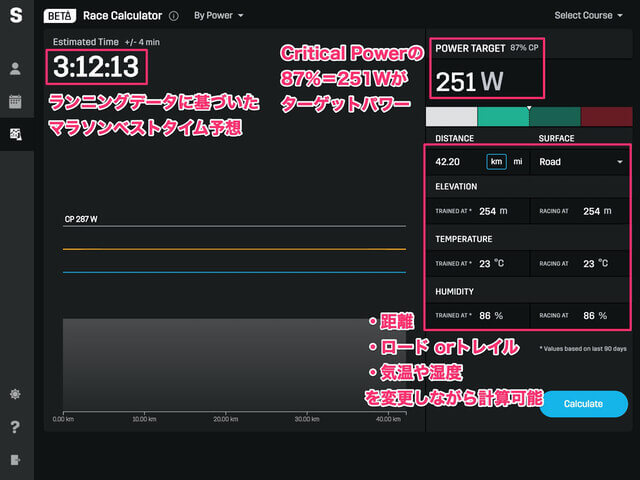640x480 pixels.
Task: Select mi distance unit
Action: click(518, 162)
